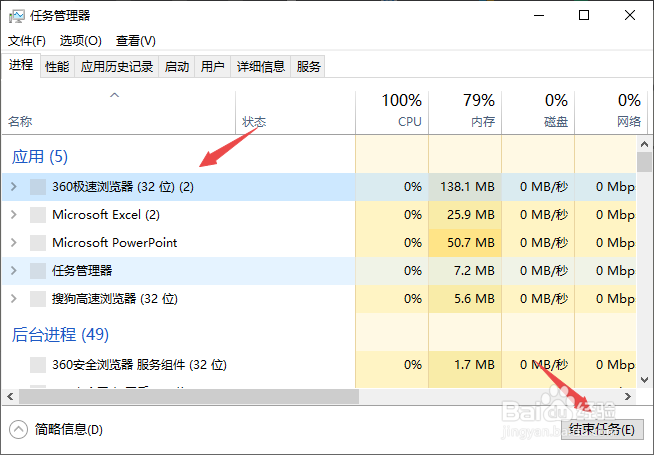Select the 任务管理器 row name in the list
654x455 pixels.
(x=82, y=271)
